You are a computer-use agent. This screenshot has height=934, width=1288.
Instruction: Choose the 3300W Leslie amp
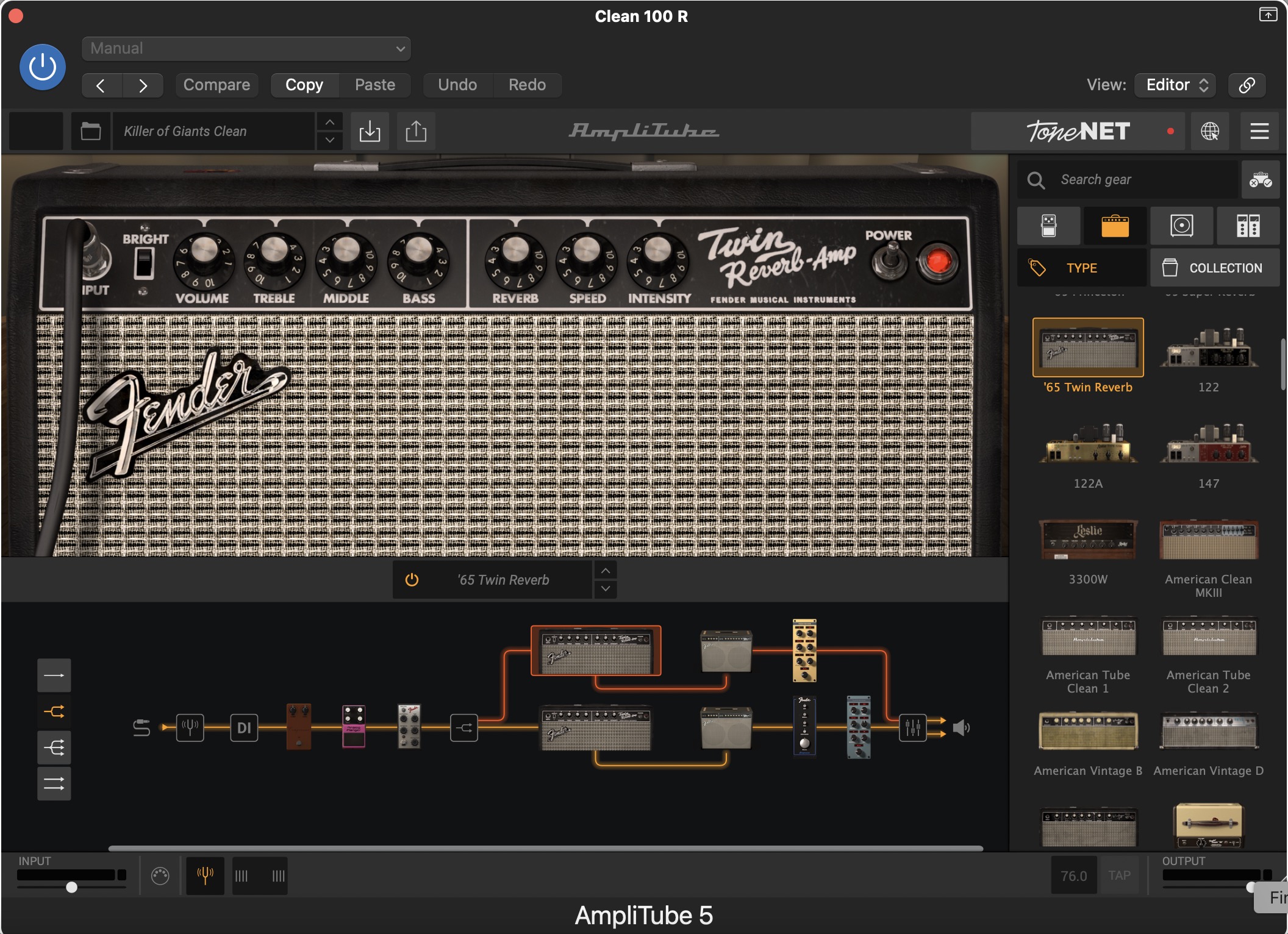pos(1088,540)
